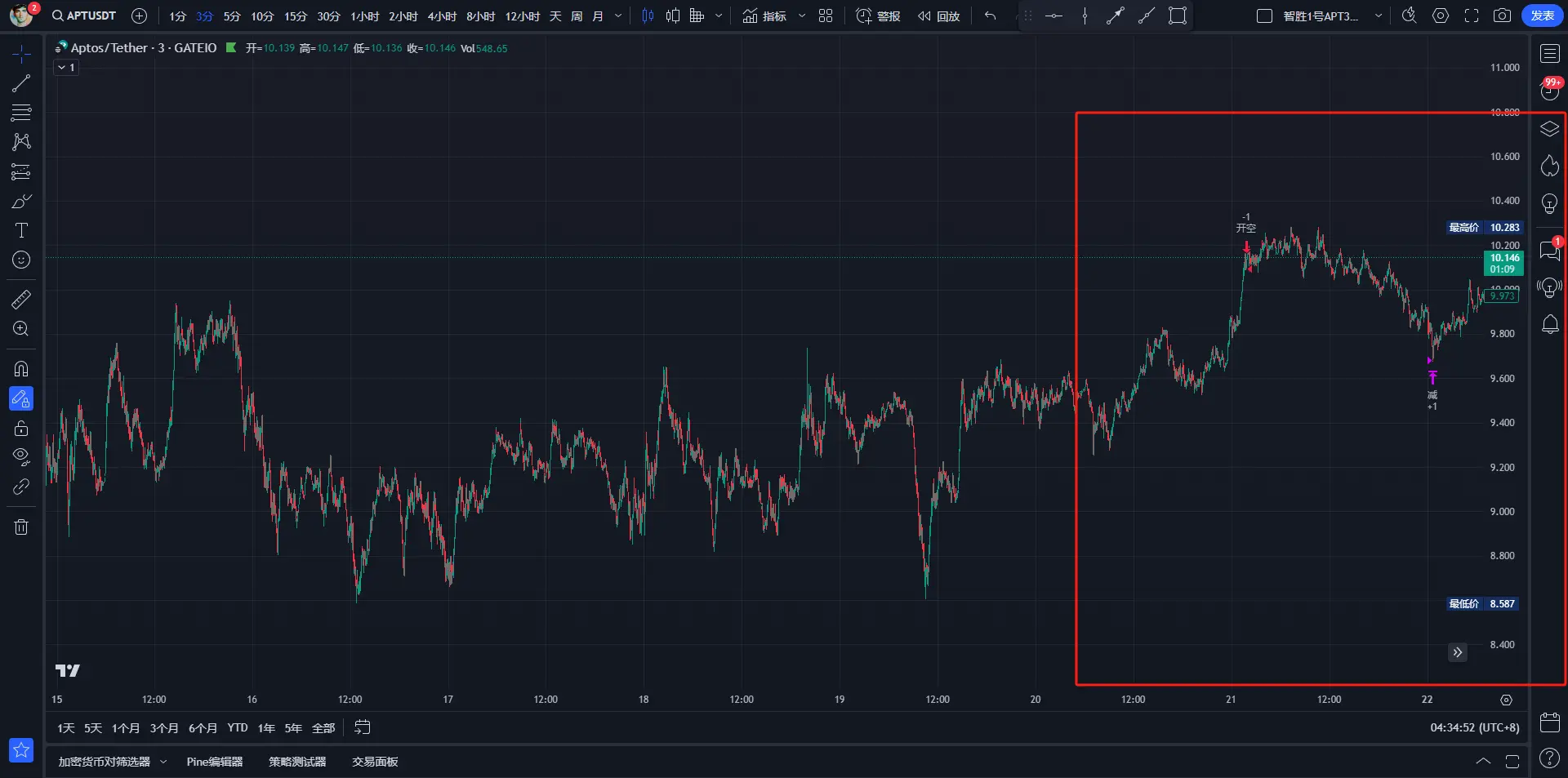Open the Fibonacci tools in left sidebar
Image resolution: width=1568 pixels, height=778 pixels.
point(21,113)
